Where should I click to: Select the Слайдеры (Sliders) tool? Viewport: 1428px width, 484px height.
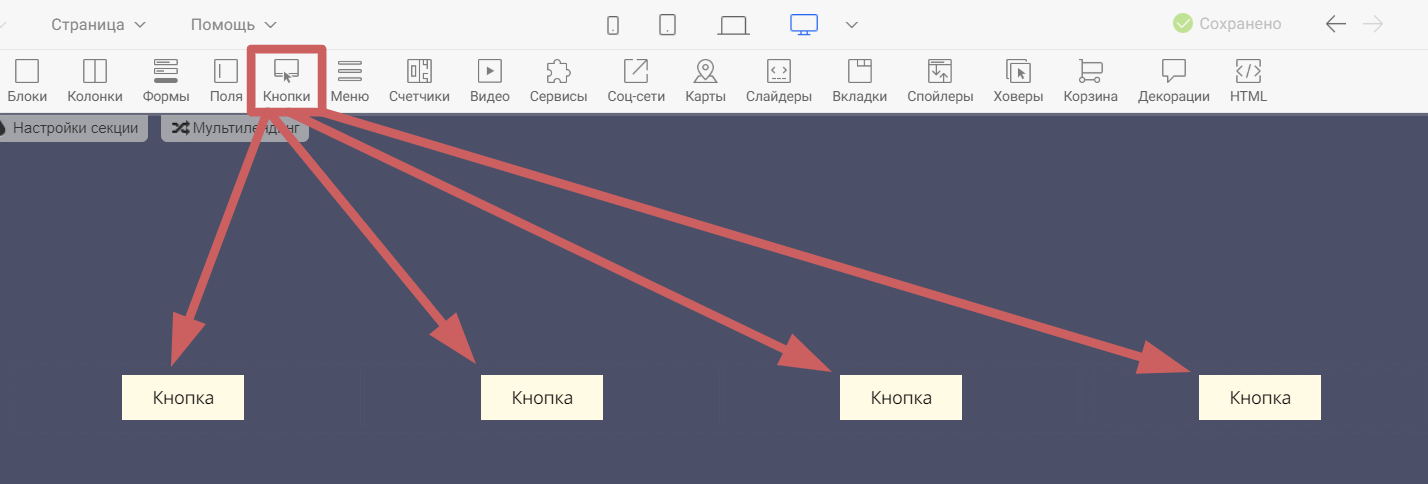click(x=778, y=81)
